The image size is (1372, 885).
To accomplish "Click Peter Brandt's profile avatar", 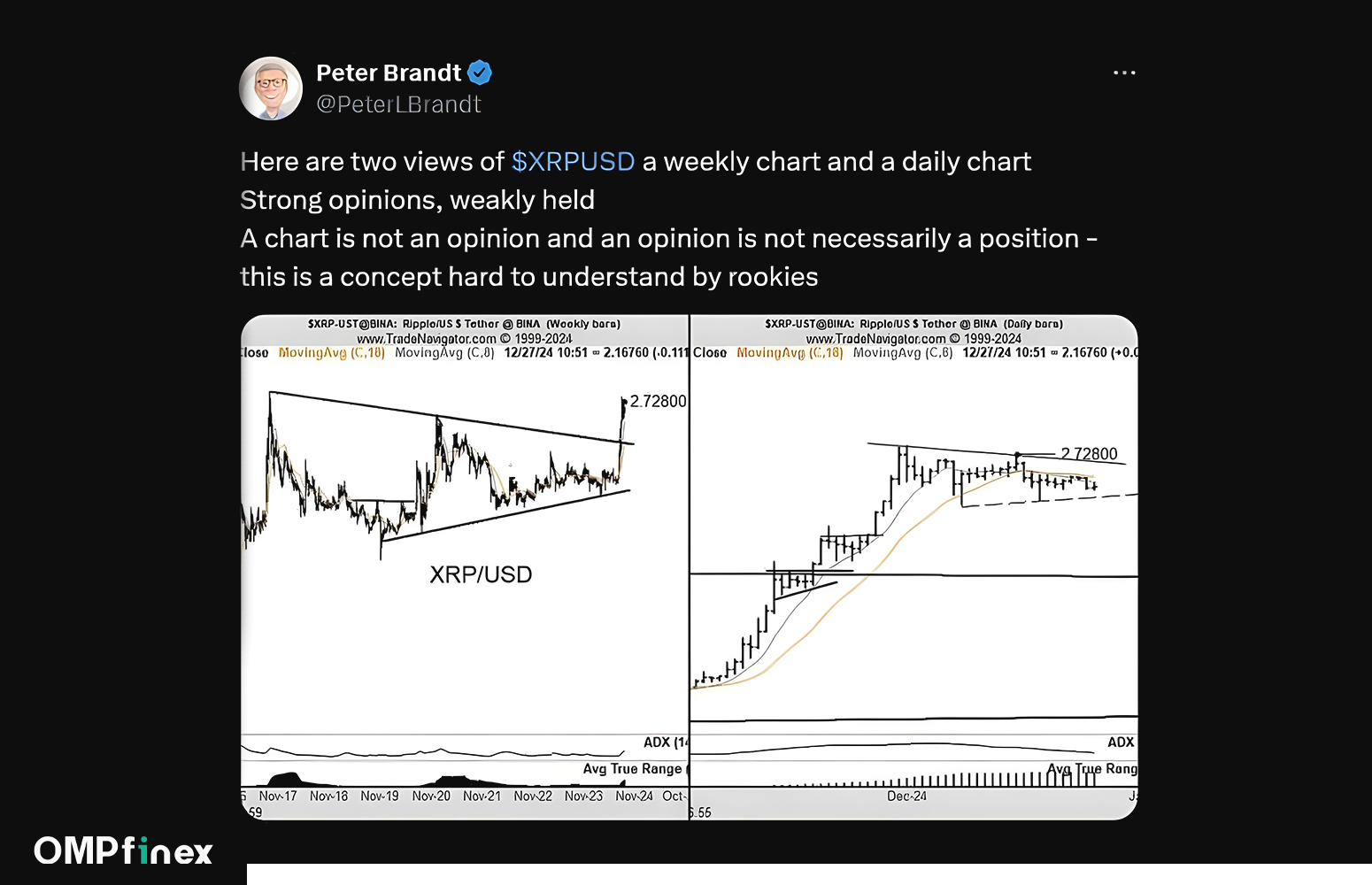I will (271, 88).
